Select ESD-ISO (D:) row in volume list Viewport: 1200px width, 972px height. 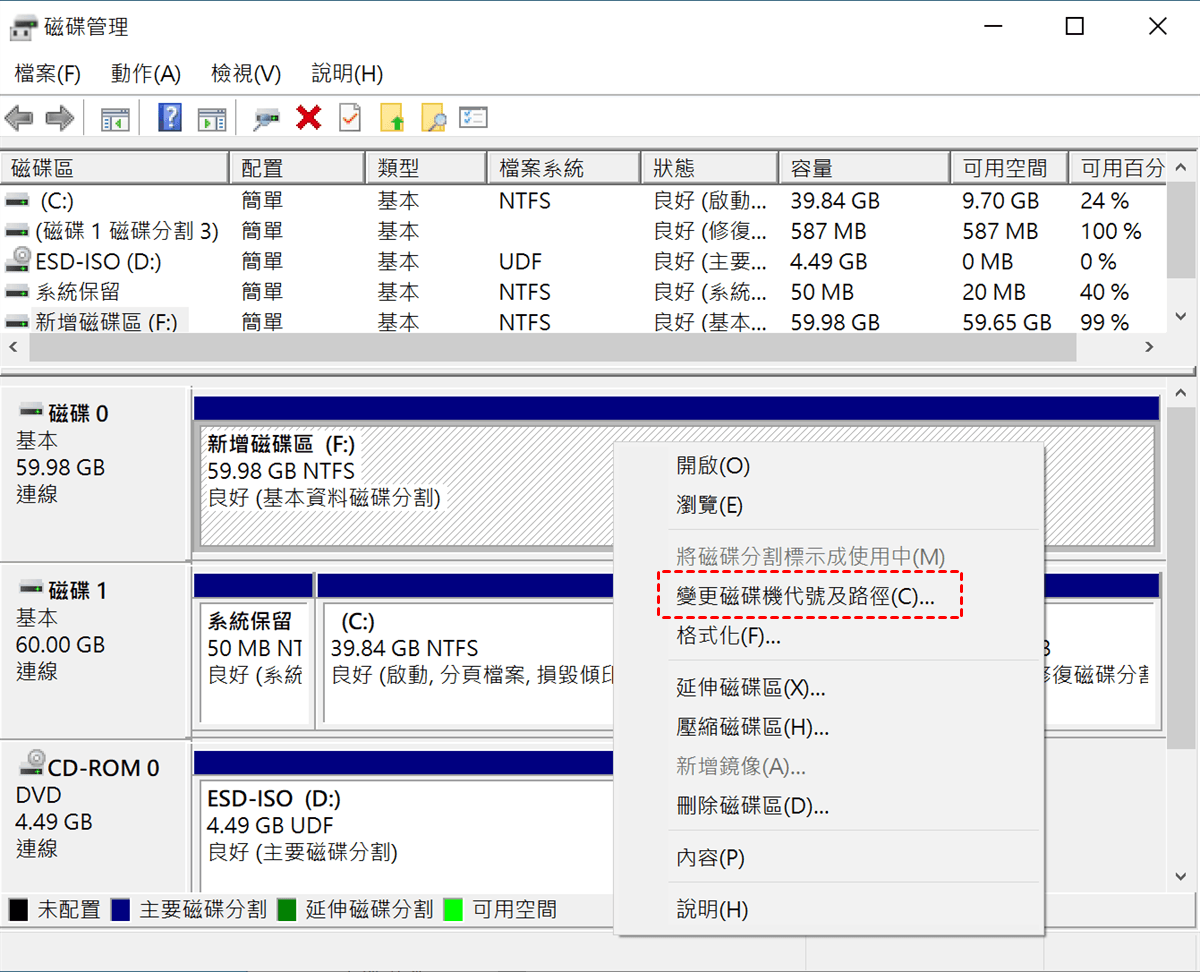pos(583,262)
